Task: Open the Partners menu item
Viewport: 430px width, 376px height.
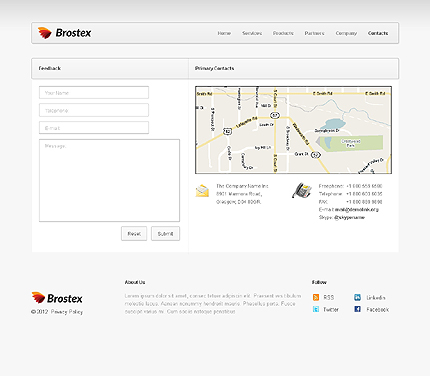Action: (x=314, y=33)
